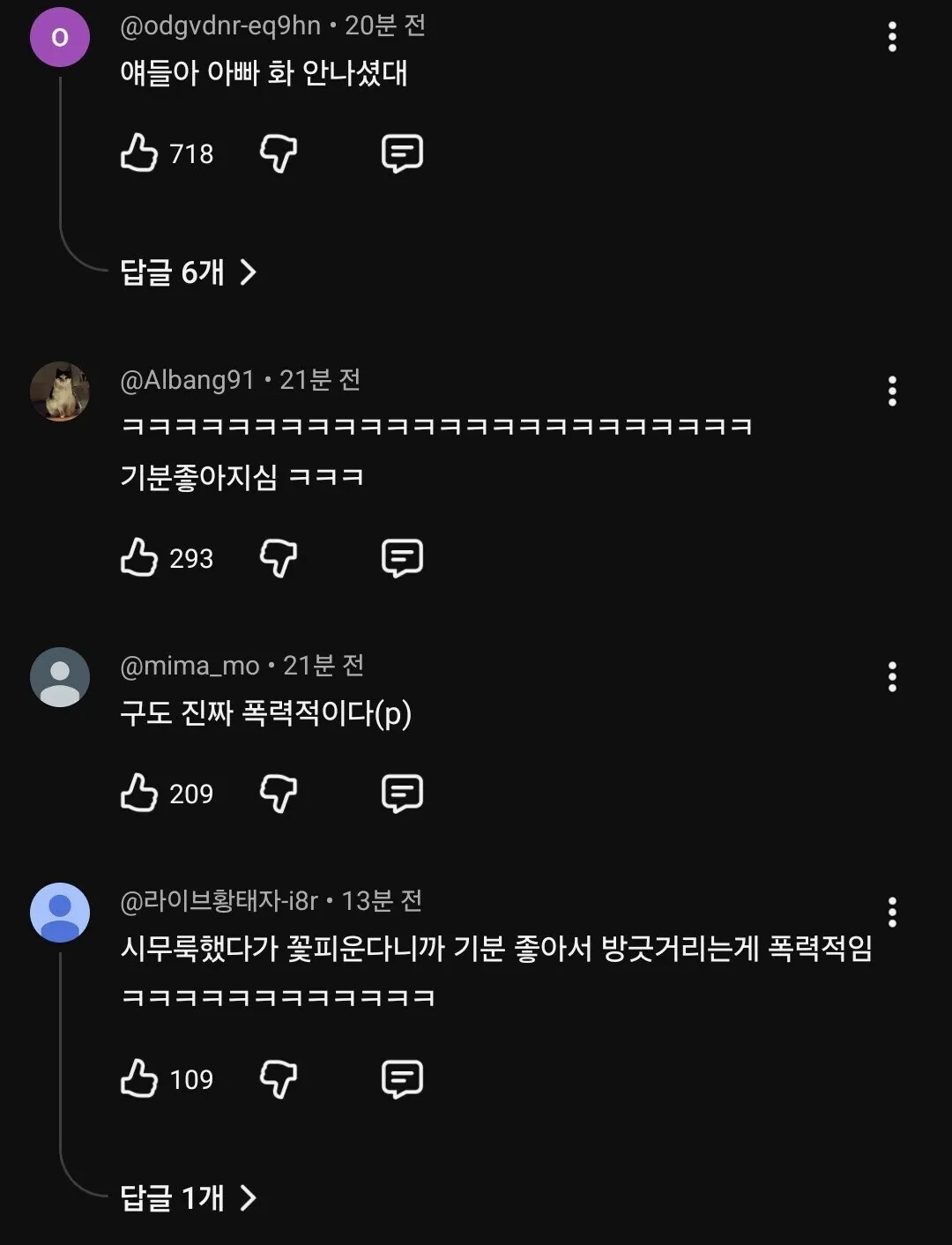
Task: Like the comment by @odgvdnr-eq9hn
Action: pos(139,153)
